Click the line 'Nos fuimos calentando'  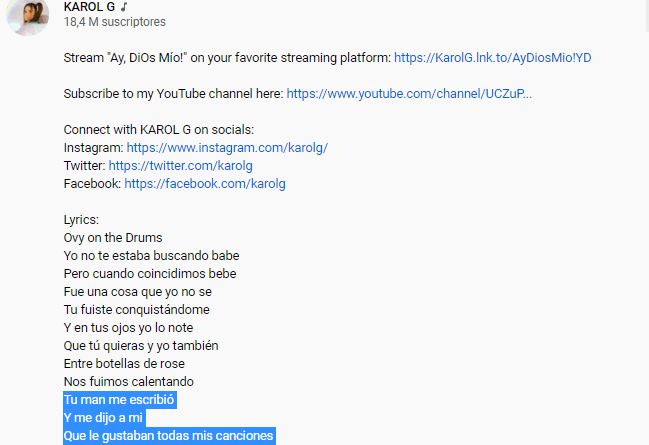point(129,382)
